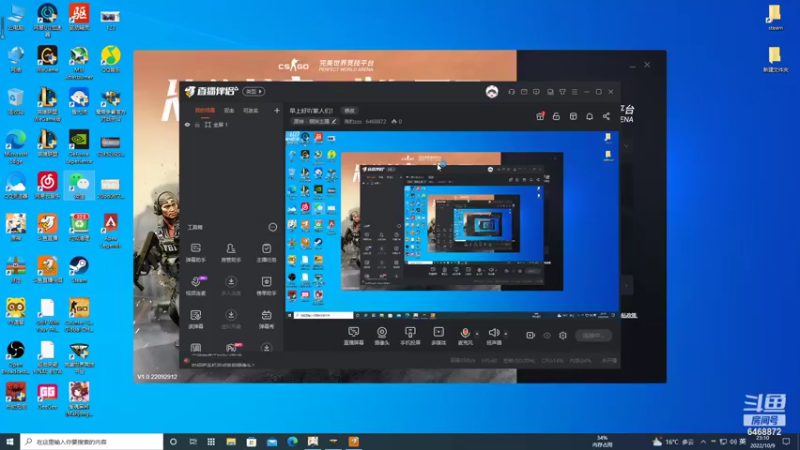Select the 全屏 1 source row
The height and width of the screenshot is (450, 800).
(232, 124)
